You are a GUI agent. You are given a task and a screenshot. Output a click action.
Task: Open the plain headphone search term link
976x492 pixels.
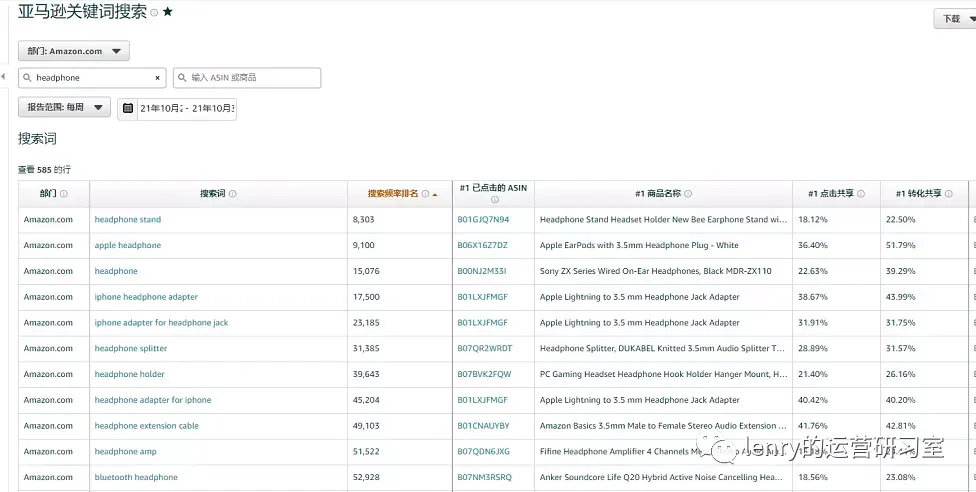(116, 271)
